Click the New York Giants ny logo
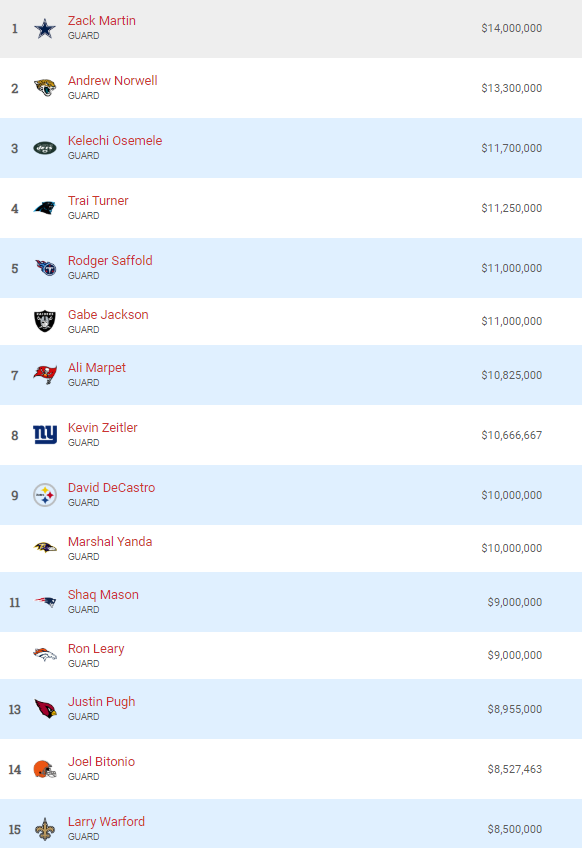This screenshot has width=583, height=848. [45, 434]
